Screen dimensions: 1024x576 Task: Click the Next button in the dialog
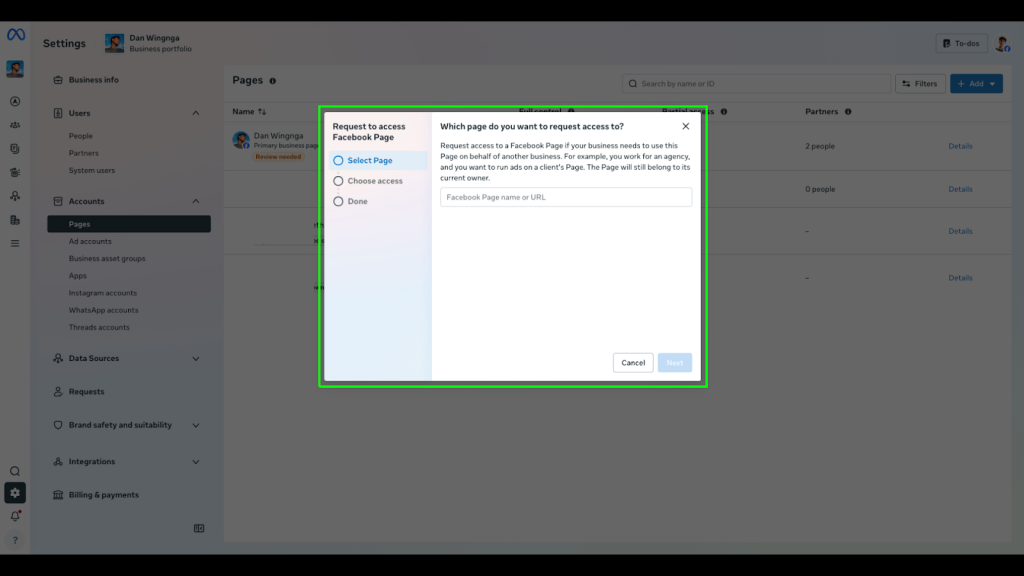tap(675, 362)
